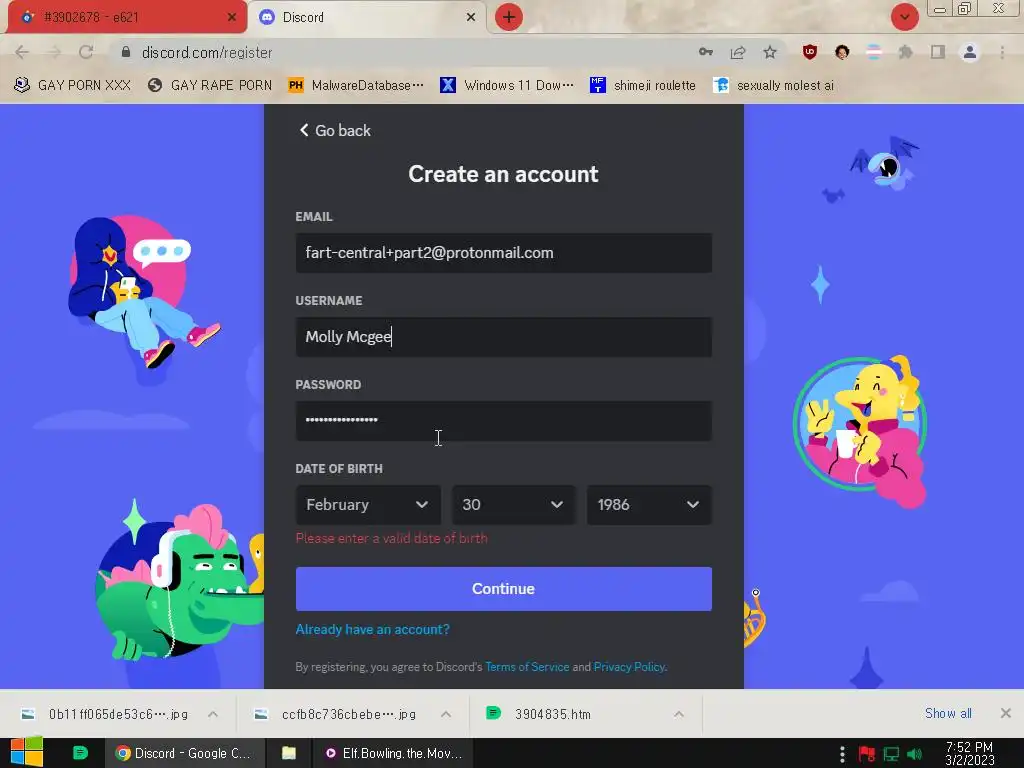Open a new tab with the plus button
The image size is (1024, 768).
tap(509, 17)
